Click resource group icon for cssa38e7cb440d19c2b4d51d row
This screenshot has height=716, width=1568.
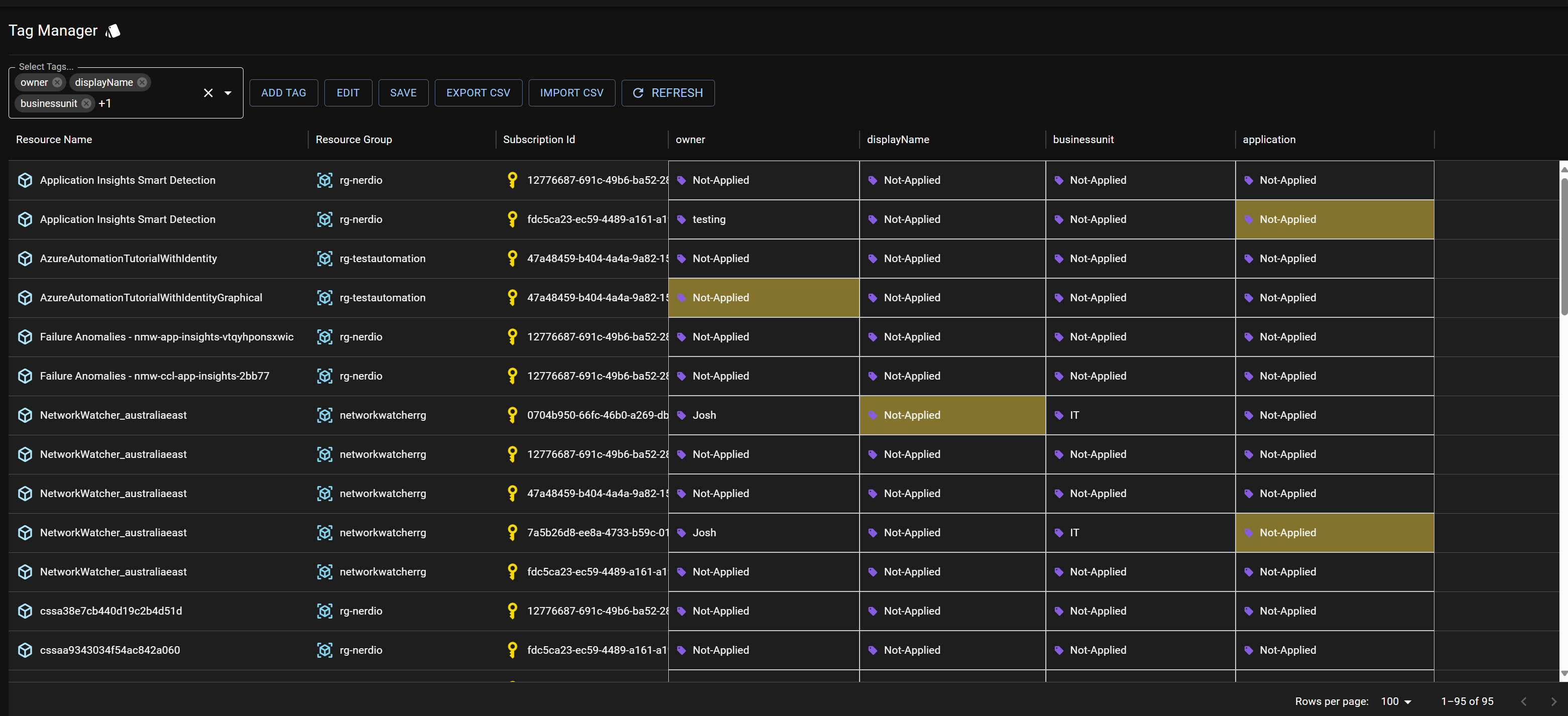(x=325, y=611)
